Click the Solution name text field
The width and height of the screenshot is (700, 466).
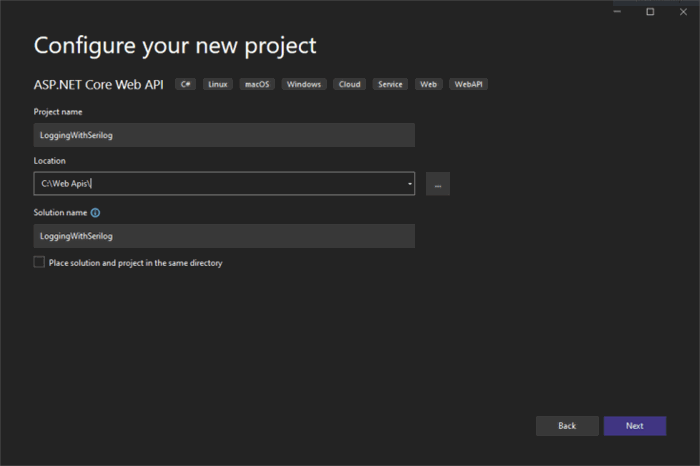click(224, 236)
